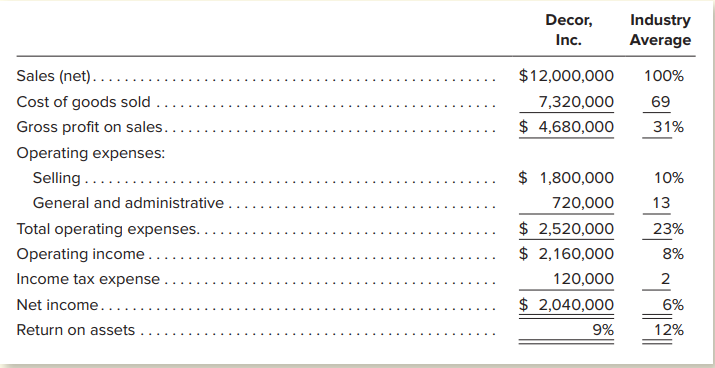Screen dimensions: 715x368
Task: Select the Selling expense row label
Action: coord(57,178)
